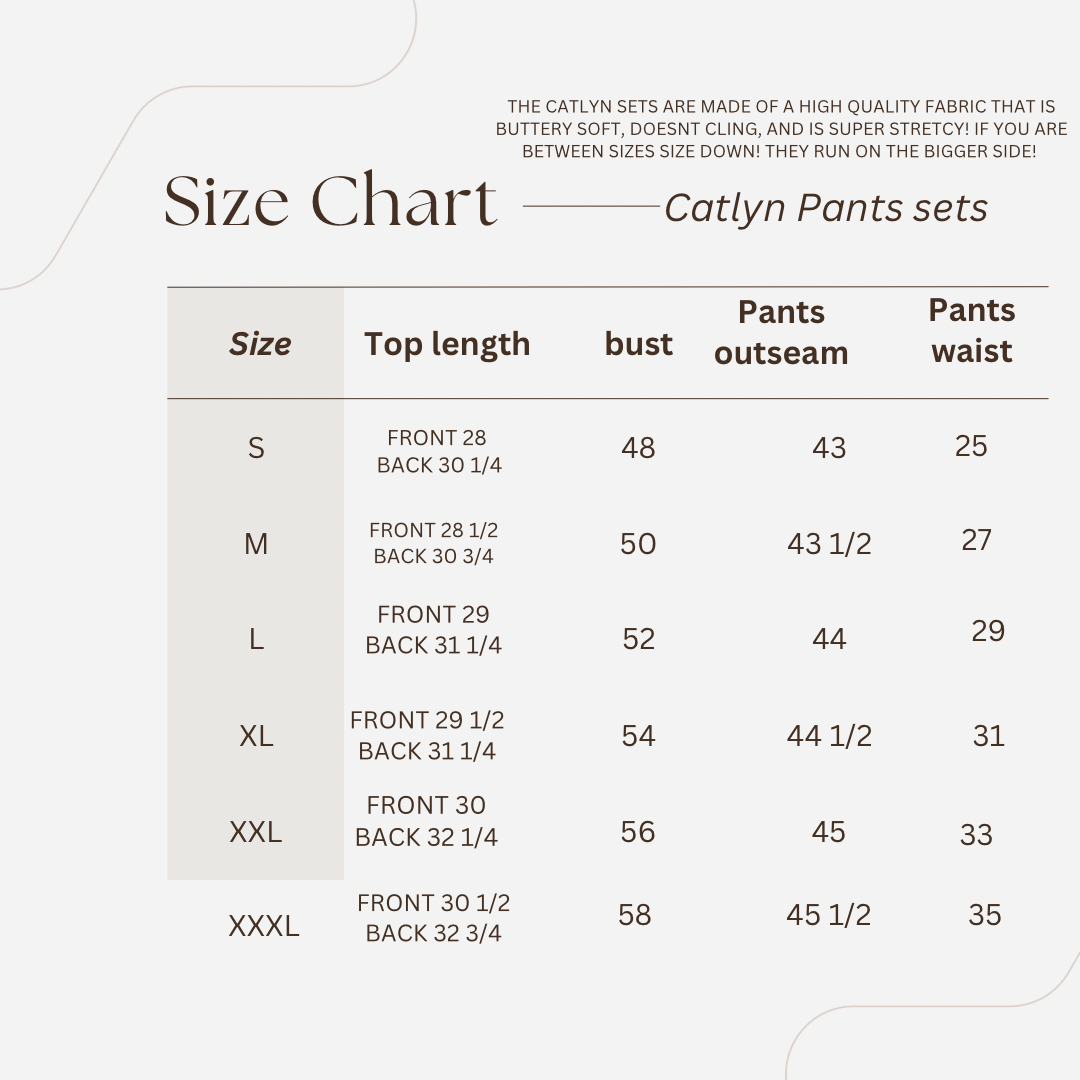Click the "Pants waist" column header
This screenshot has width=1080, height=1080.
tap(972, 330)
